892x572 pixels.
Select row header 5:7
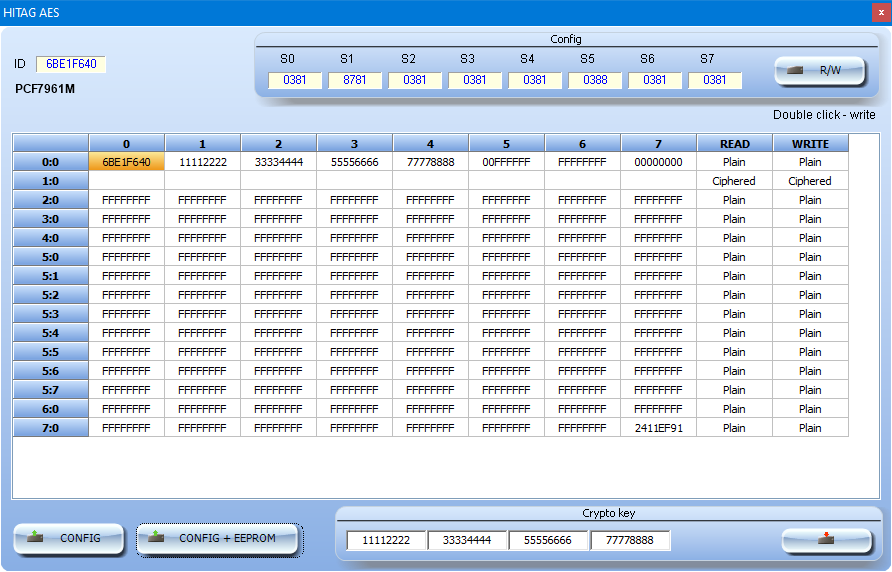pos(51,390)
